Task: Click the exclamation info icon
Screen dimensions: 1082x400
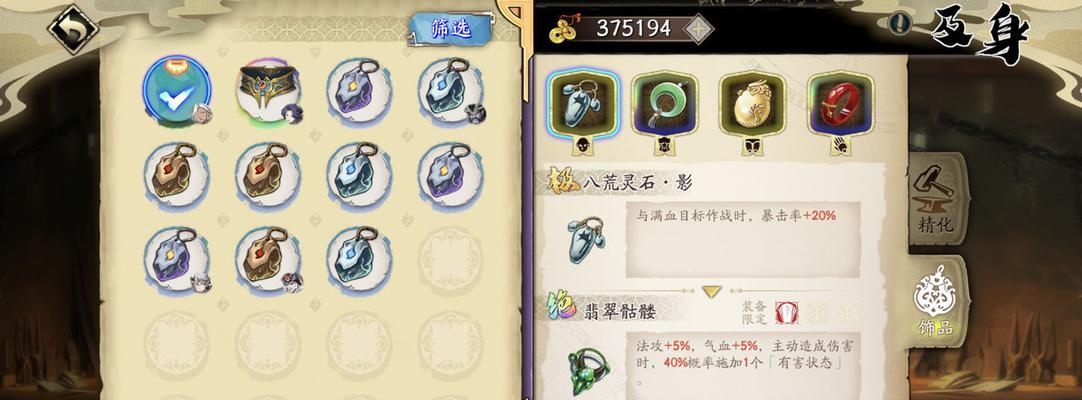Action: 898,24
